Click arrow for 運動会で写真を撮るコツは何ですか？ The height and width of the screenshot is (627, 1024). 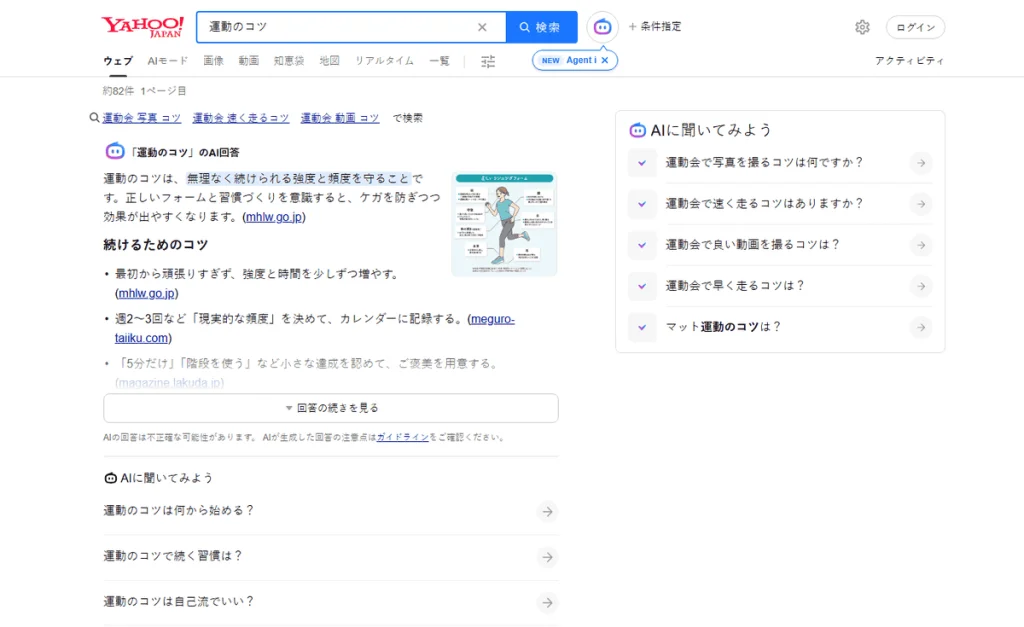pos(921,163)
